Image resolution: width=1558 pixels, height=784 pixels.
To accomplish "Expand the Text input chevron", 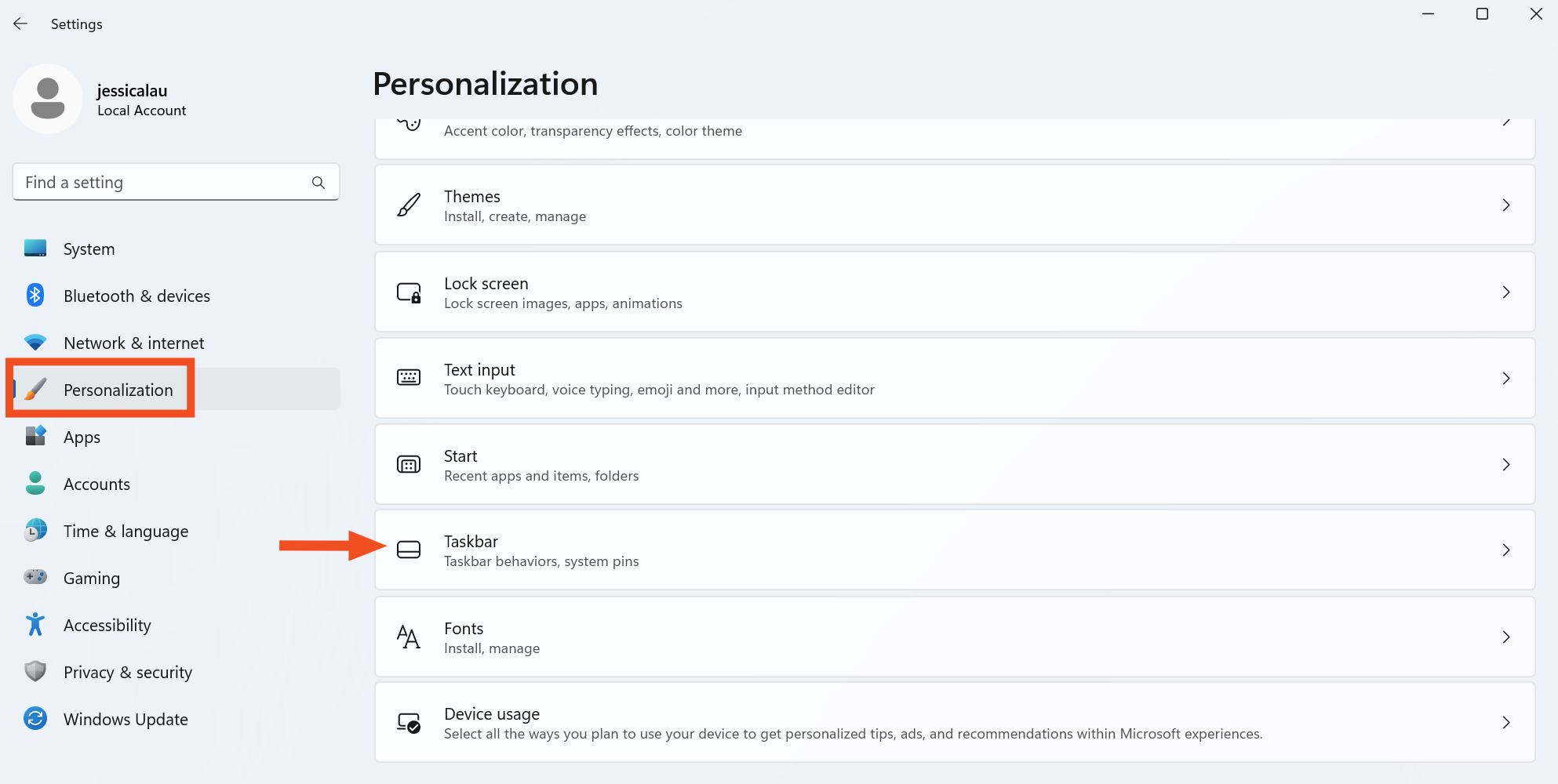I will [x=1506, y=379].
